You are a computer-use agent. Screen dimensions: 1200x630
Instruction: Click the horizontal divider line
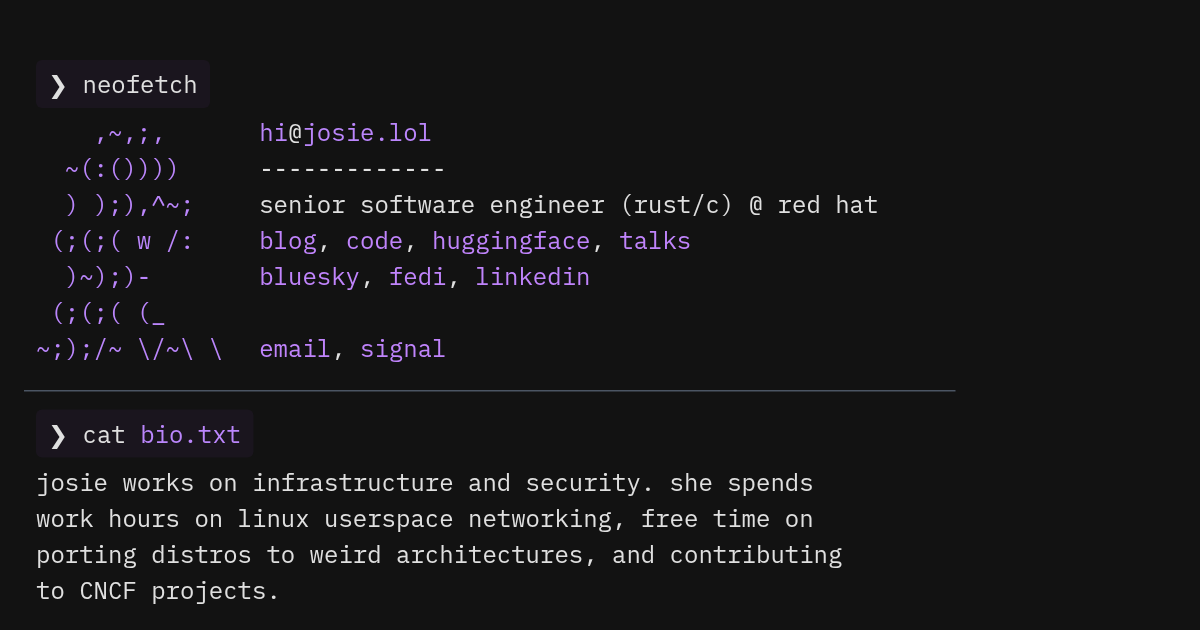pyautogui.click(x=489, y=390)
